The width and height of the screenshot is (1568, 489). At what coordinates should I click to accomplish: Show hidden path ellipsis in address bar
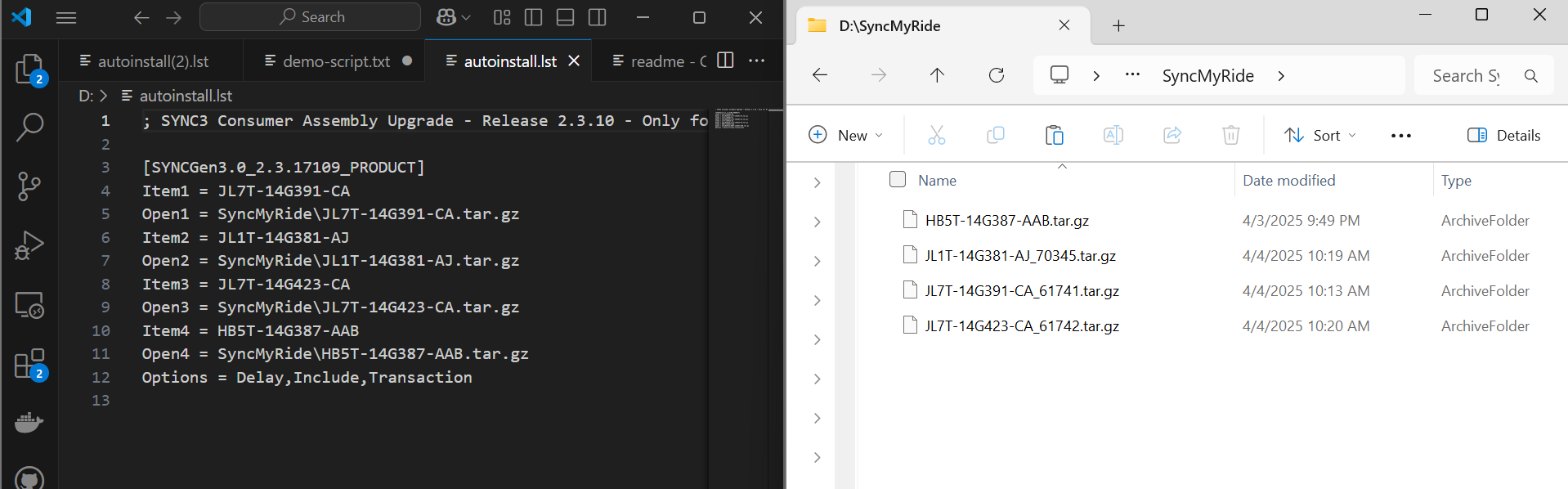(1132, 75)
